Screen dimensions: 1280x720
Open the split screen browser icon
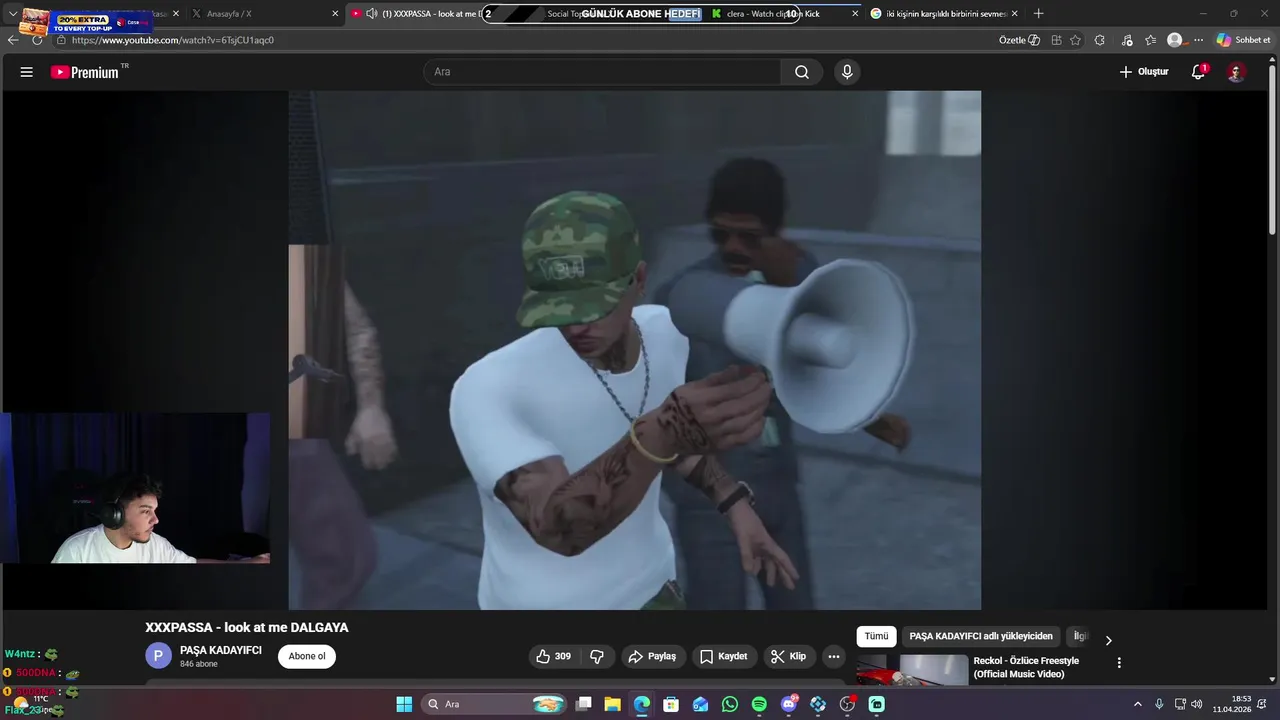(x=1056, y=40)
